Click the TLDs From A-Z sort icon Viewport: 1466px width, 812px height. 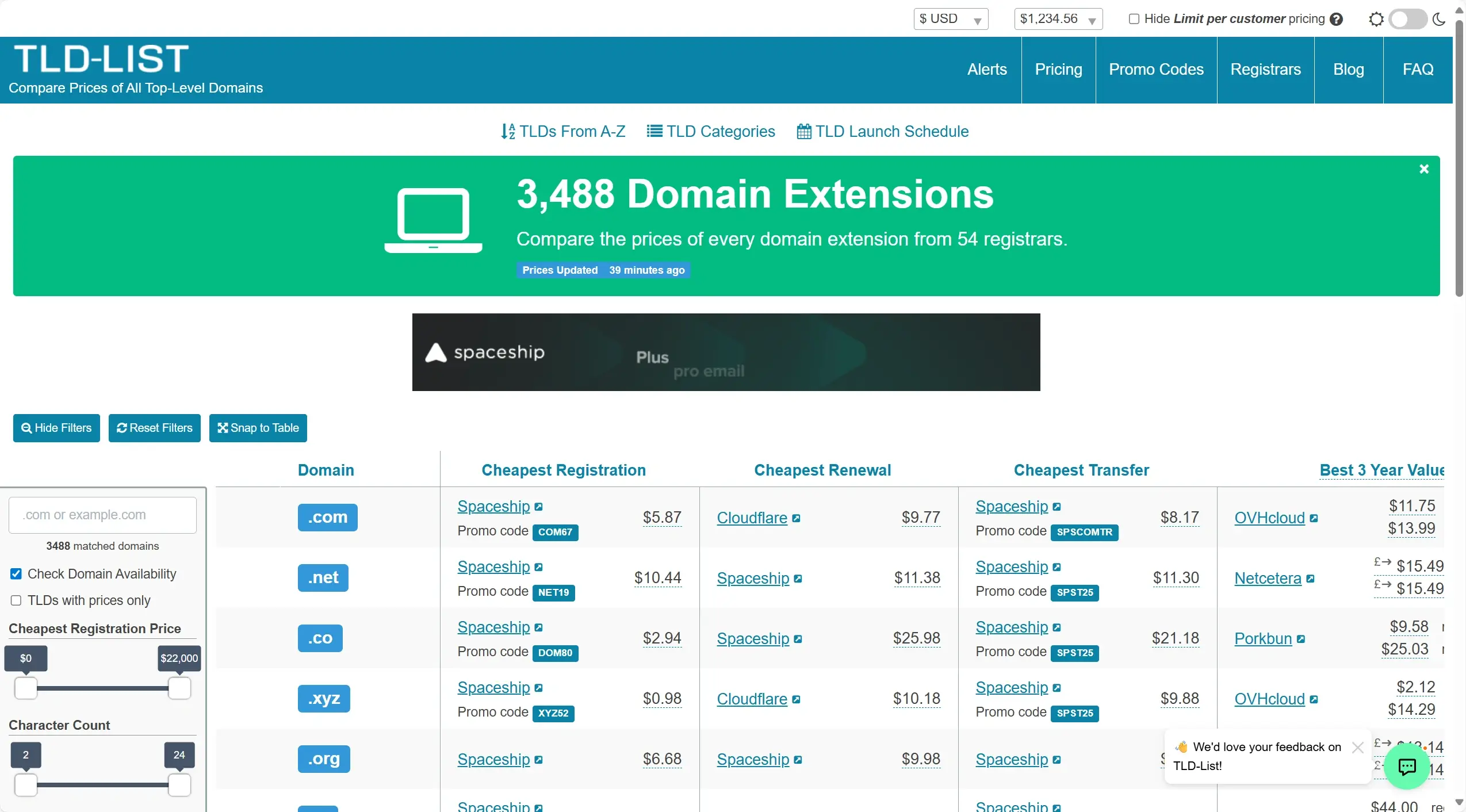click(x=507, y=132)
